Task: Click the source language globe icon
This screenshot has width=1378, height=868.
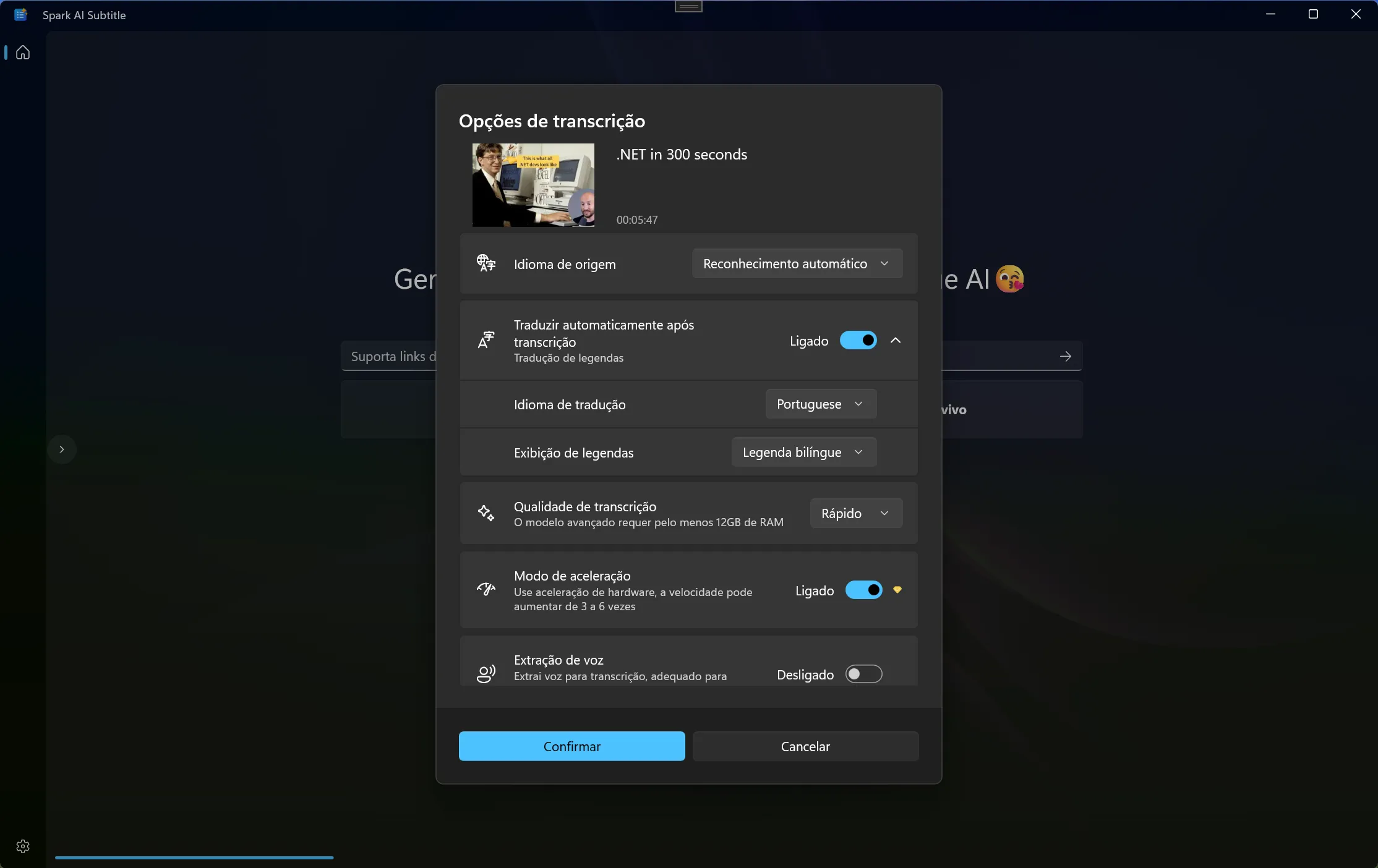Action: coord(486,263)
